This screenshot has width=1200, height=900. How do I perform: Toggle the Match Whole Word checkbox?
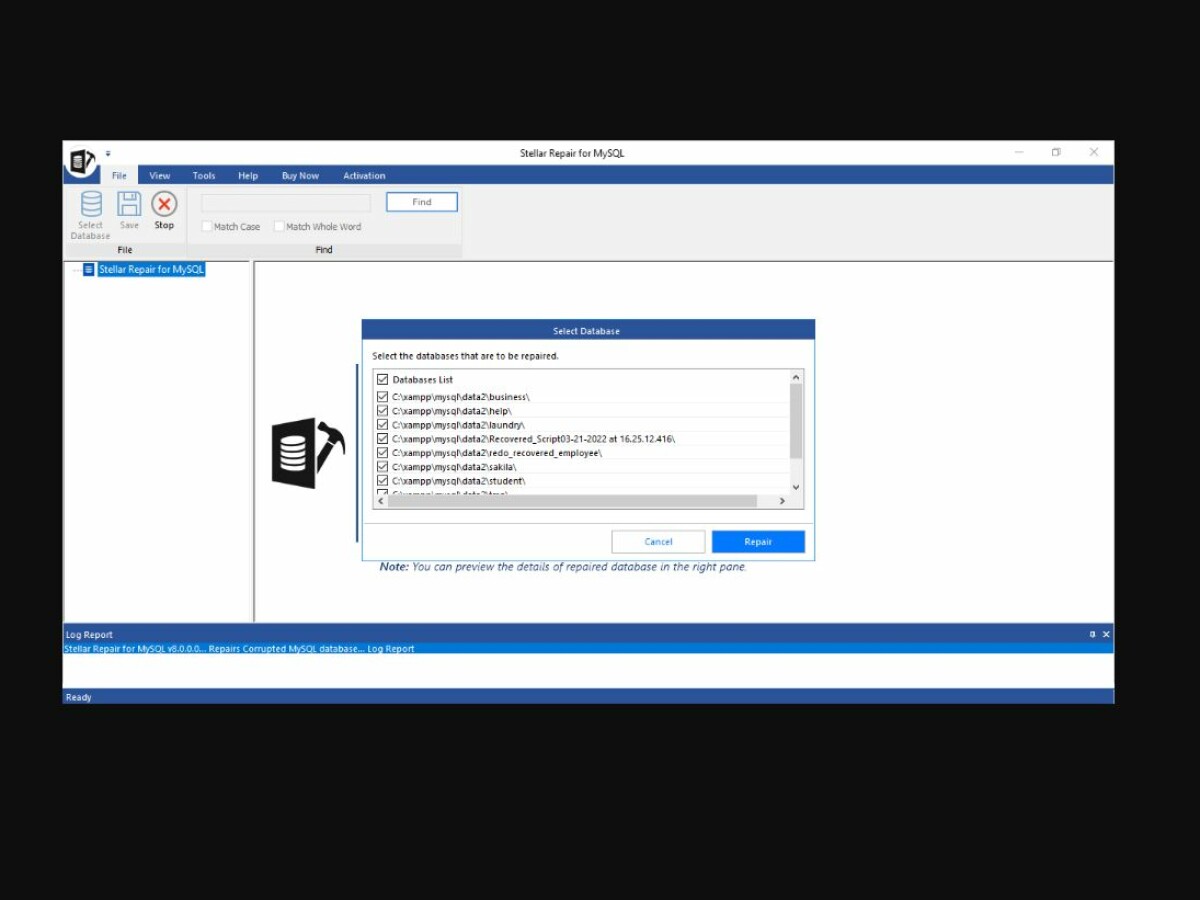point(279,227)
